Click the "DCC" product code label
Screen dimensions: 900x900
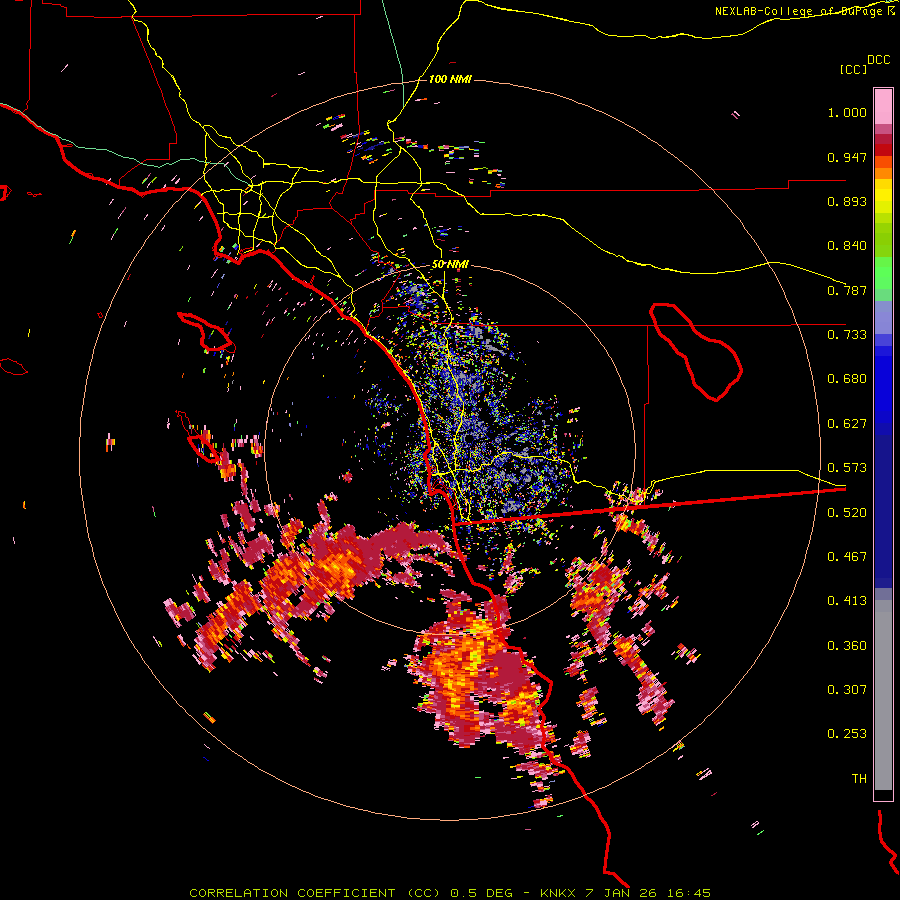coord(878,60)
